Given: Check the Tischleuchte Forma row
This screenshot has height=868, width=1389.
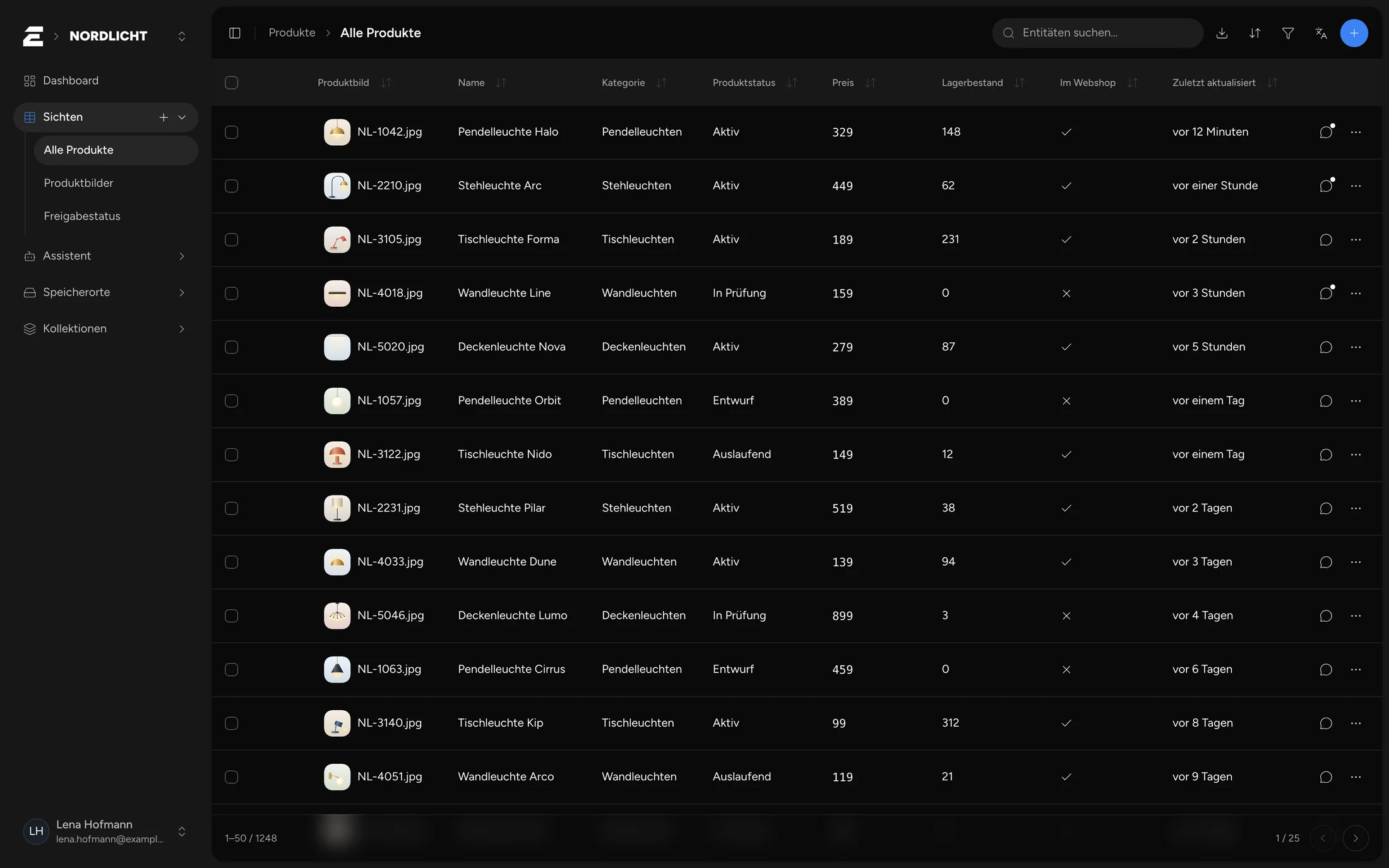Looking at the screenshot, I should 232,239.
